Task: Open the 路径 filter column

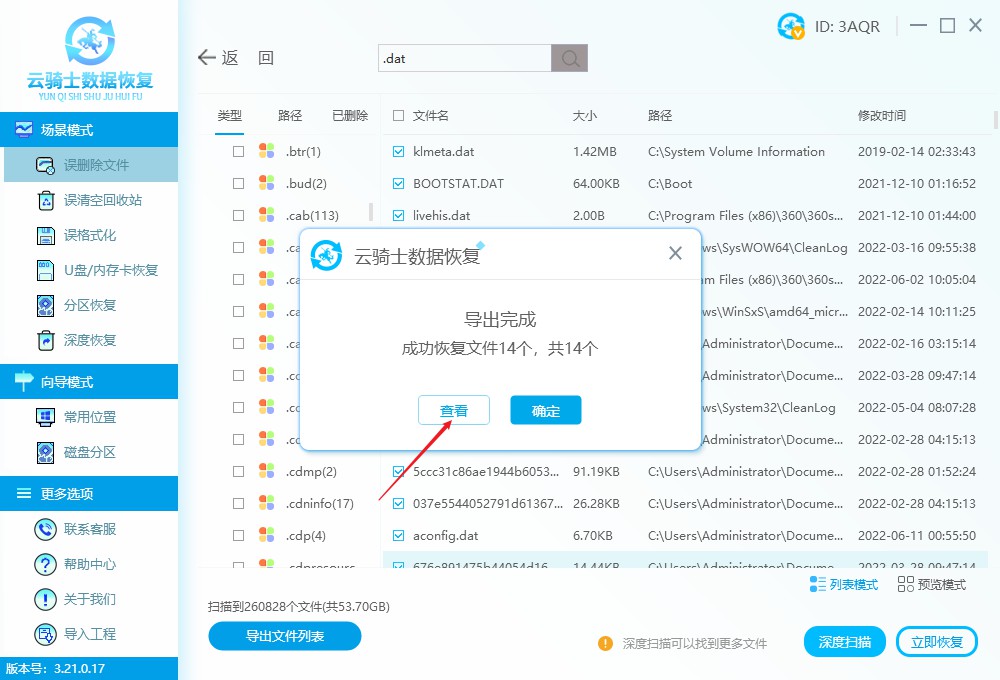Action: [289, 115]
